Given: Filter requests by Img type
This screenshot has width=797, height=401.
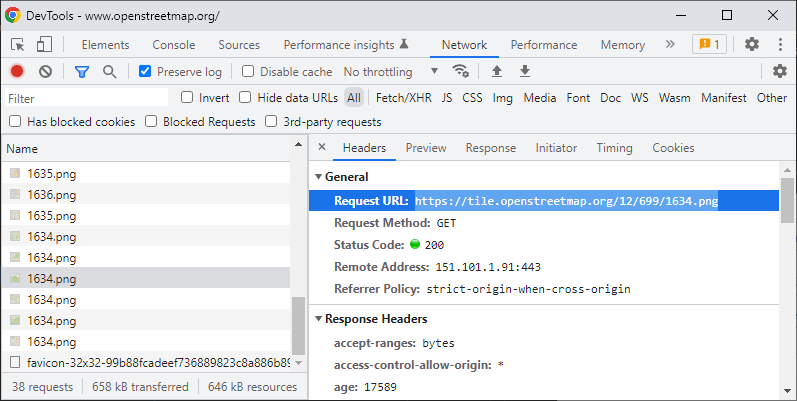Looking at the screenshot, I should tap(502, 98).
